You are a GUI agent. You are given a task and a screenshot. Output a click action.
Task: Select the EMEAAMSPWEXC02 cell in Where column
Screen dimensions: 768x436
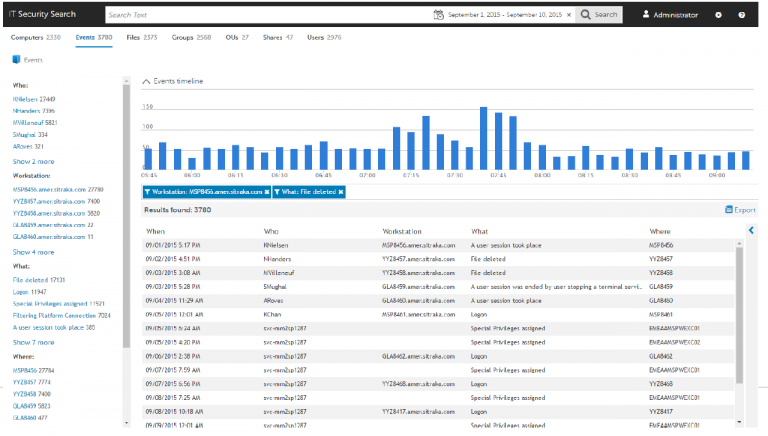(x=674, y=342)
